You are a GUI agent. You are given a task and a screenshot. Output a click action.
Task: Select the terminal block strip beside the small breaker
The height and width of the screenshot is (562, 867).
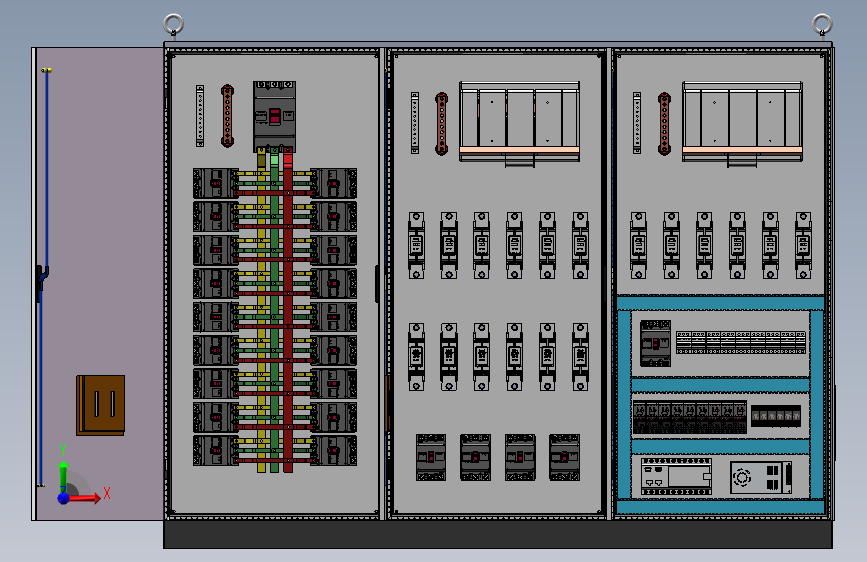[x=741, y=342]
